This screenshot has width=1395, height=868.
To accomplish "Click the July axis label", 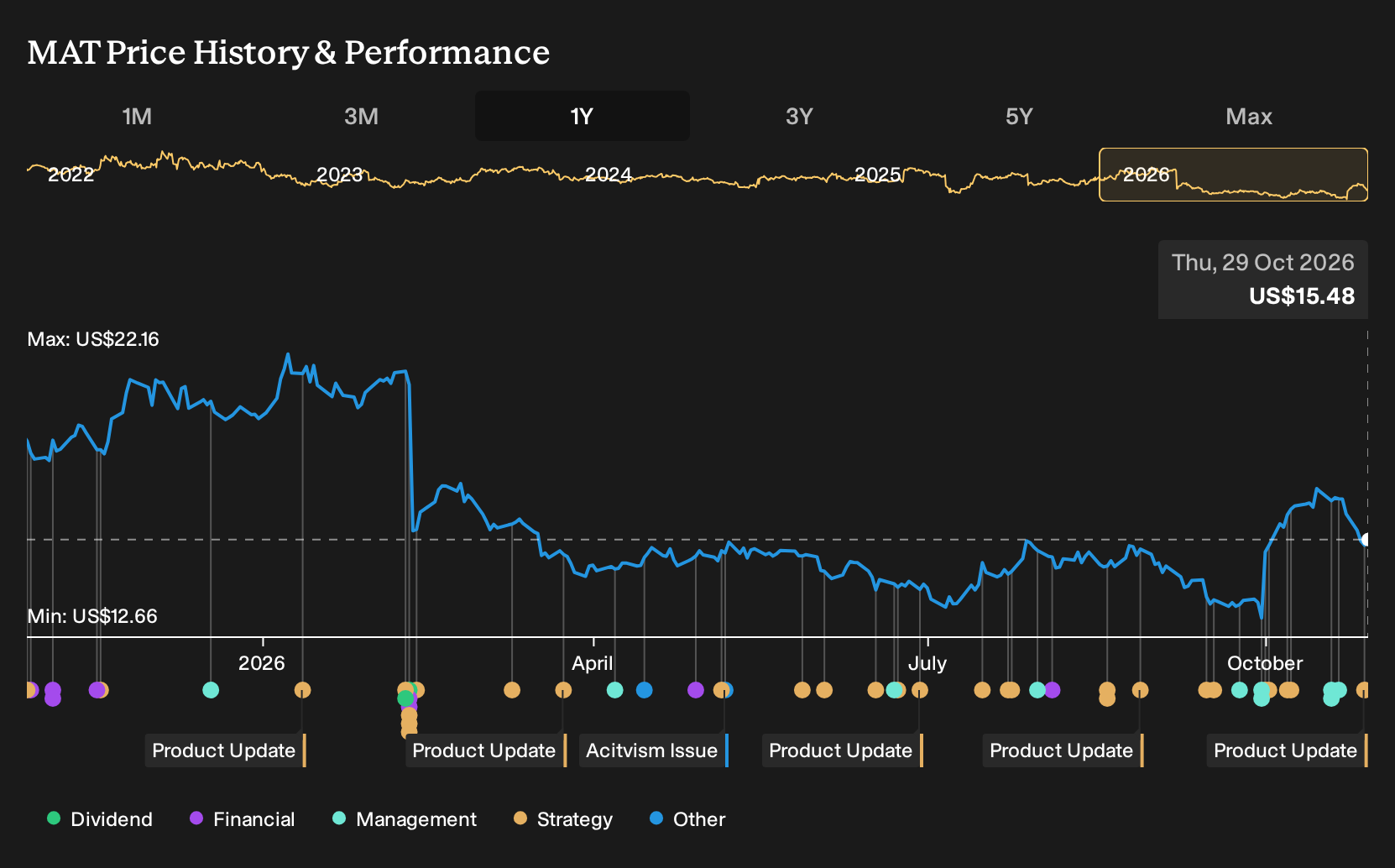I will pyautogui.click(x=927, y=663).
